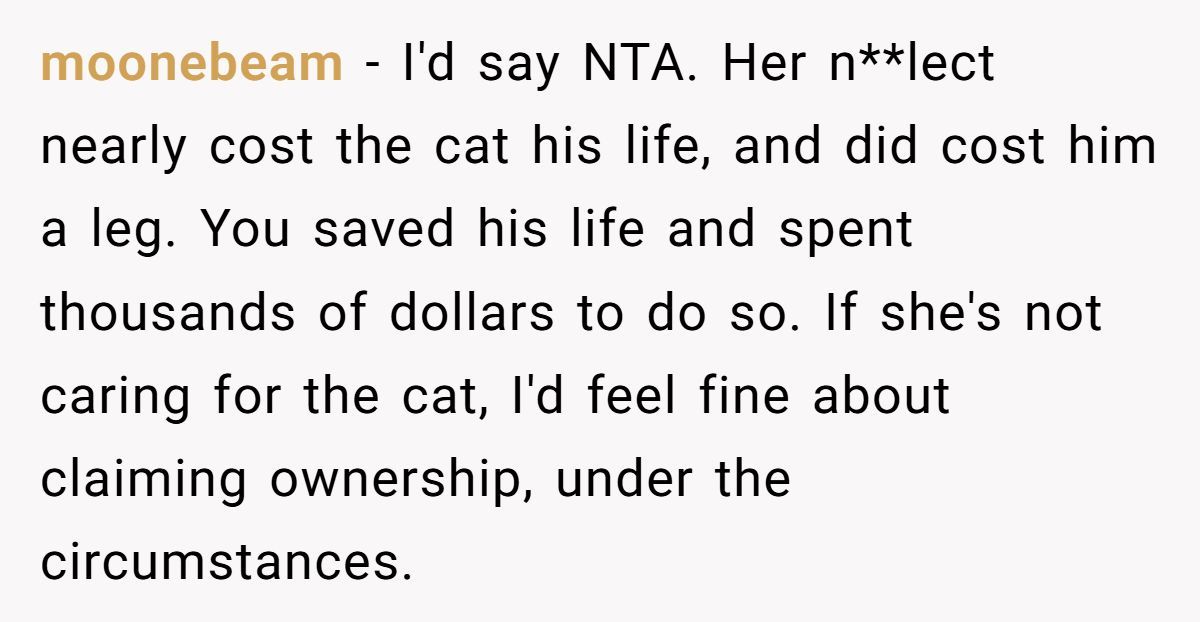Image resolution: width=1200 pixels, height=622 pixels.
Task: Click the word spent
Action: click(x=846, y=232)
